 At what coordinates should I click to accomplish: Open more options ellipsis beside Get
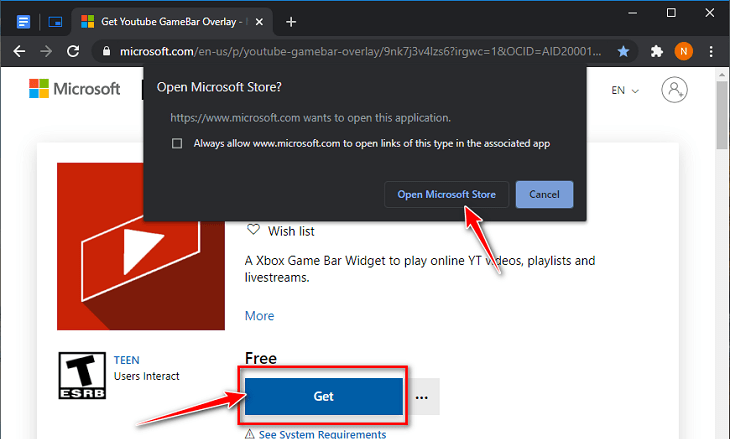[x=421, y=397]
